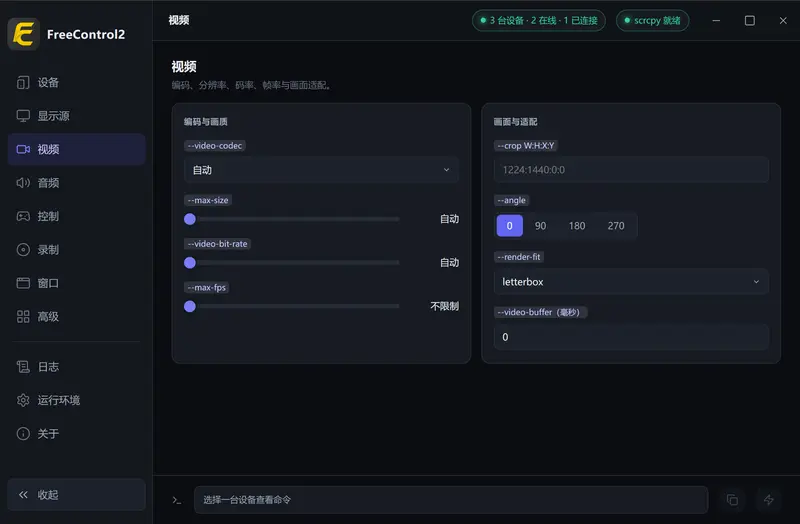
Task: Open the --render-fit letterbox dropdown
Action: point(631,282)
